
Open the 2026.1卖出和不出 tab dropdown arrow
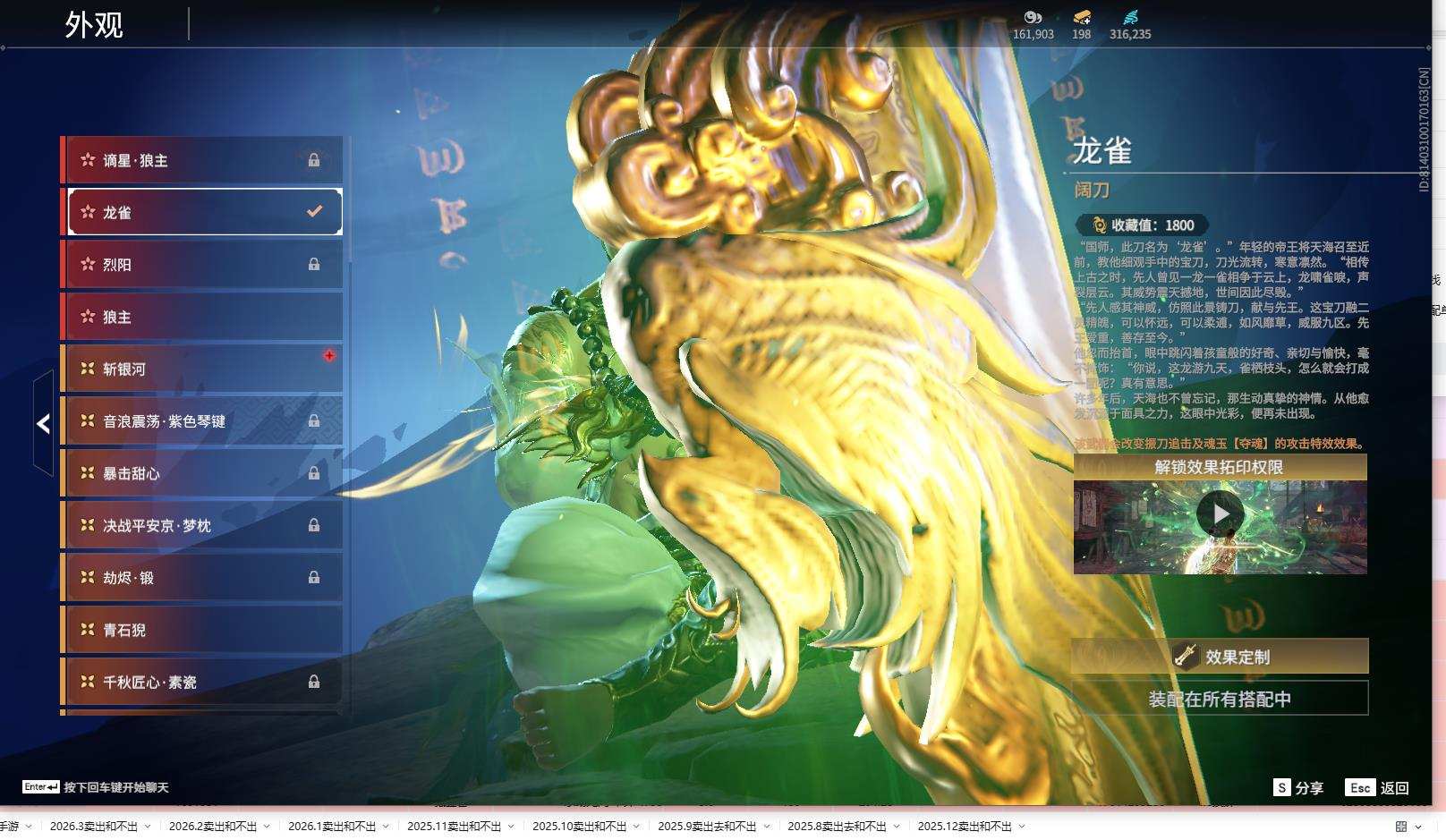point(386,827)
